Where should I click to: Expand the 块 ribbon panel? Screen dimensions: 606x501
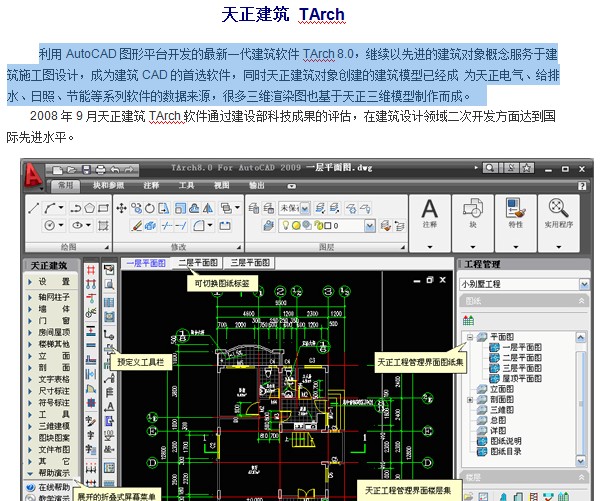click(473, 247)
